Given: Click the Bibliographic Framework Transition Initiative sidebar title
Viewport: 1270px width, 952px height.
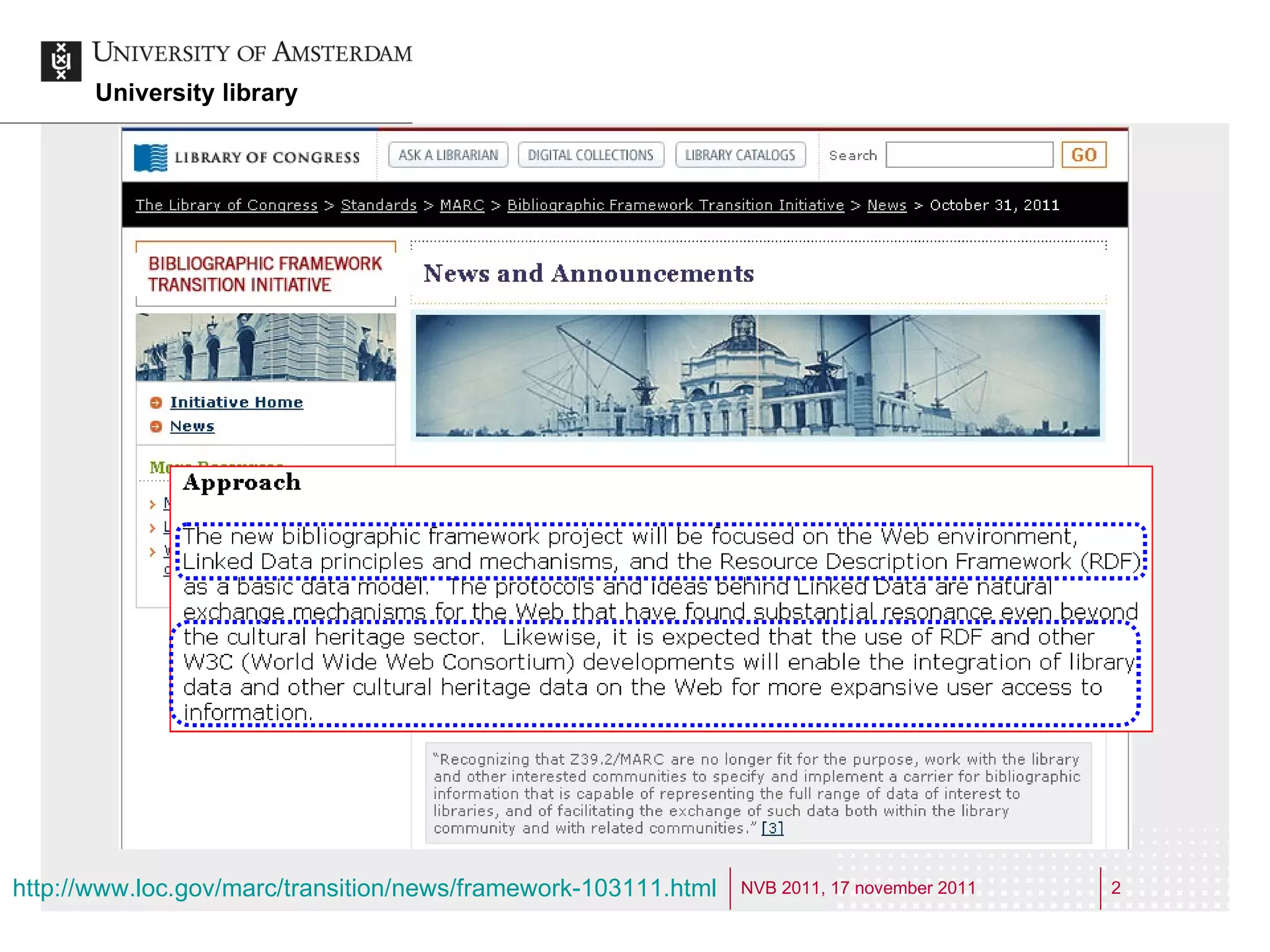Looking at the screenshot, I should tap(265, 274).
